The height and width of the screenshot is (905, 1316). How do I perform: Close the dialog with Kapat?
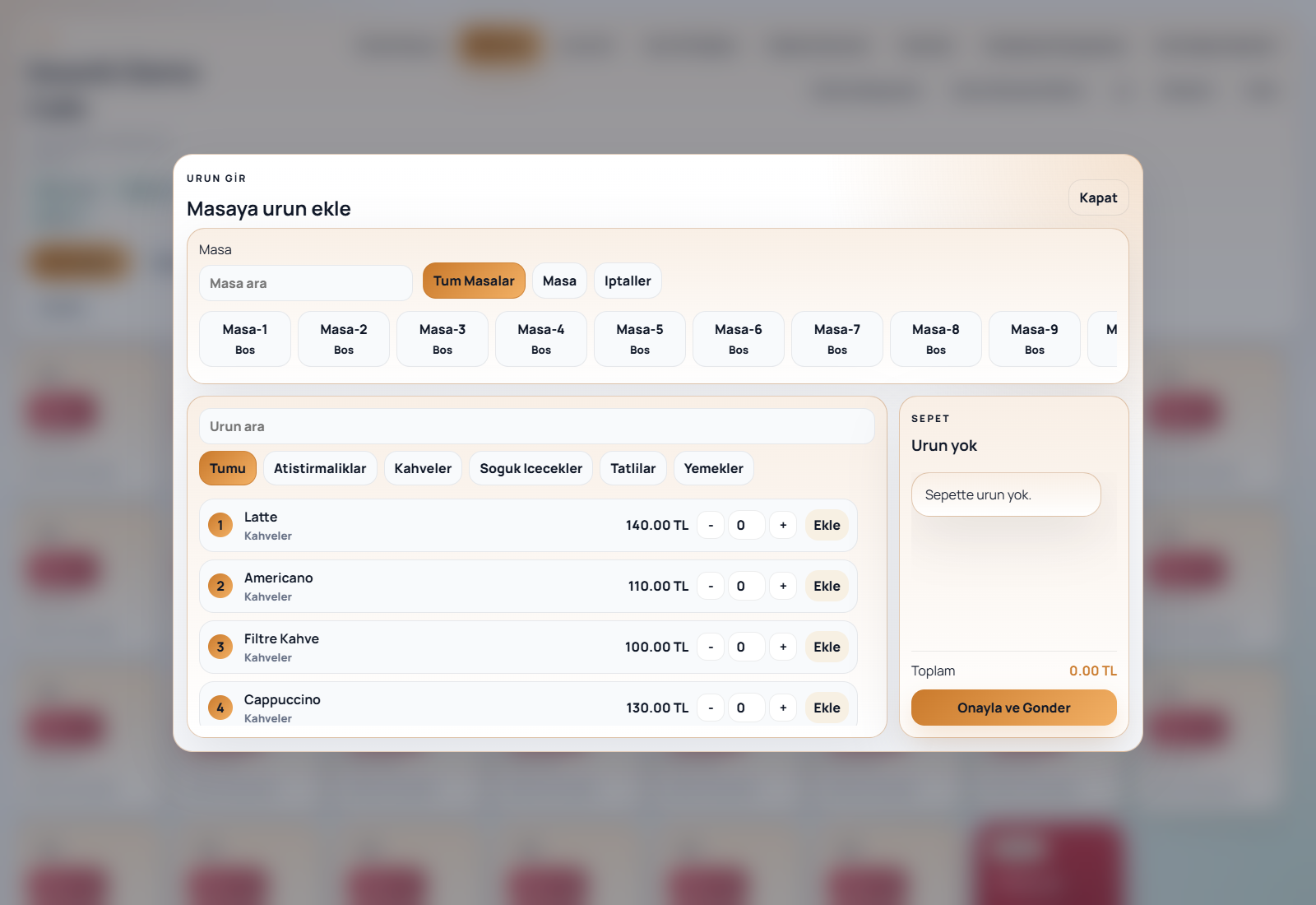click(x=1098, y=197)
